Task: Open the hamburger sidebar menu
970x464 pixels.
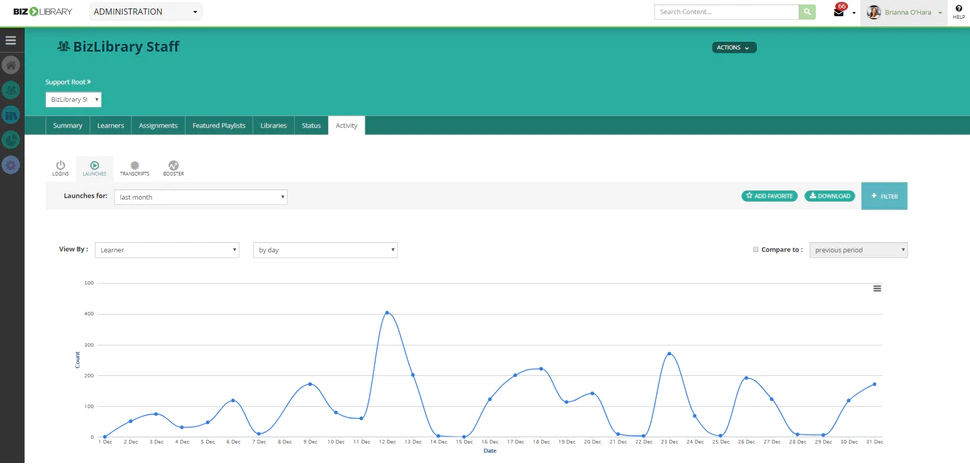Action: point(11,41)
